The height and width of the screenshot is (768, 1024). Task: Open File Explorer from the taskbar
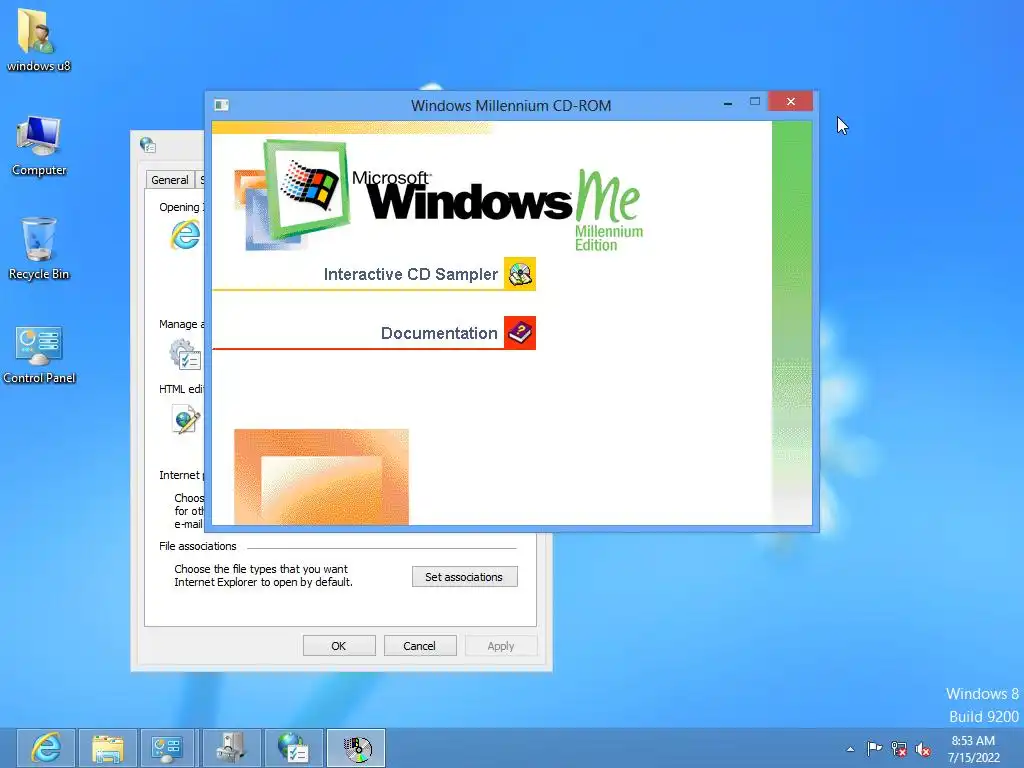[x=108, y=748]
